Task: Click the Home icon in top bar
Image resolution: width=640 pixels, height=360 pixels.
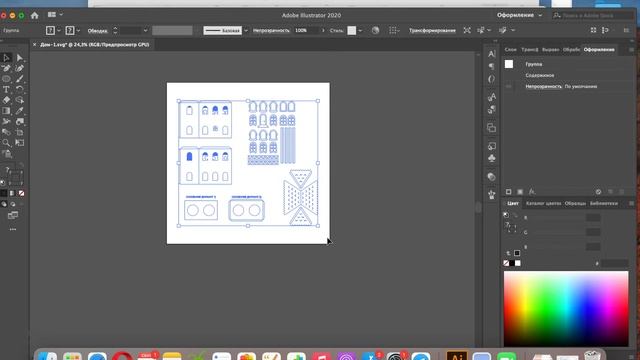Action: [x=35, y=16]
